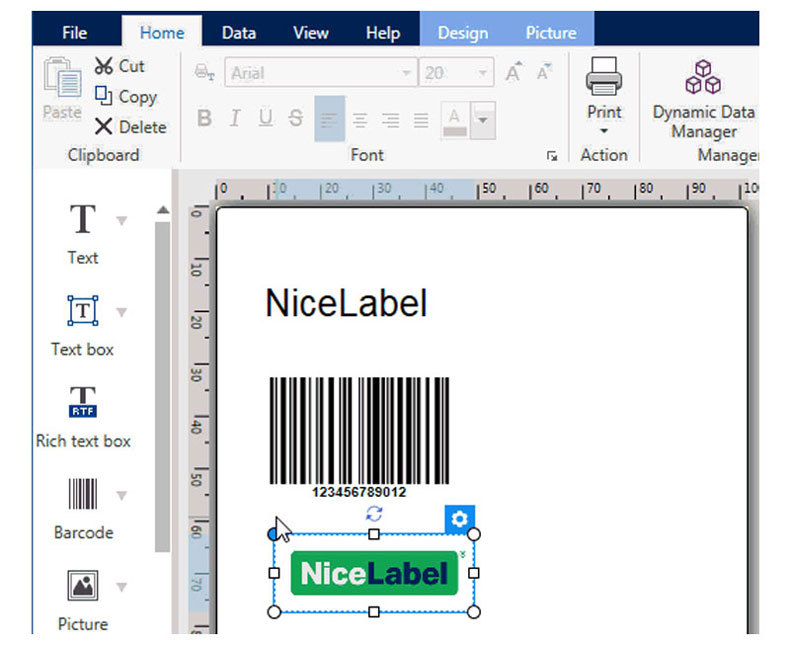Select the Text box tool
The height and width of the screenshot is (645, 790).
83,327
